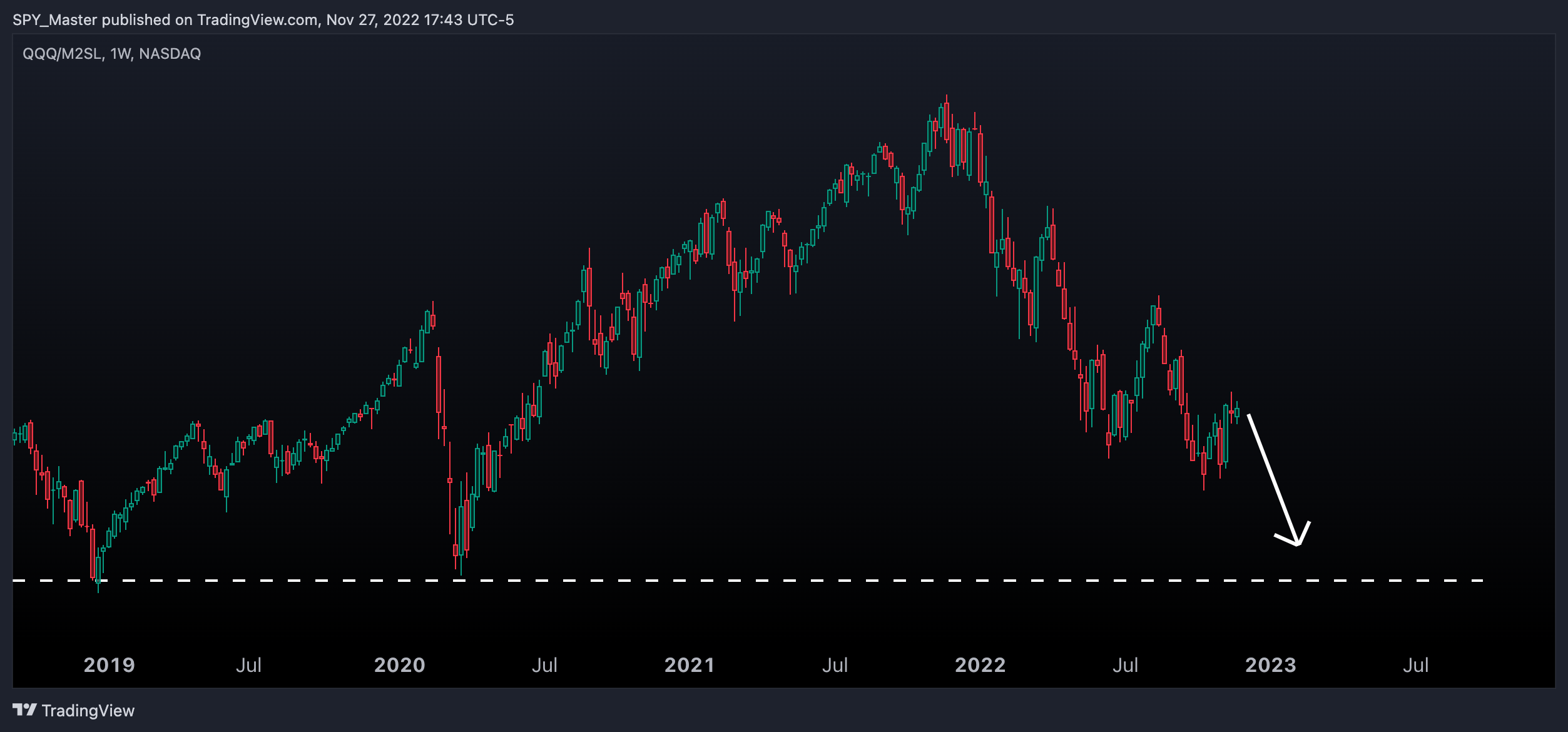Click the QQQ/M2SL, 1W, NASDAQ symbol label
Viewport: 1568px width, 732px height.
click(x=112, y=54)
